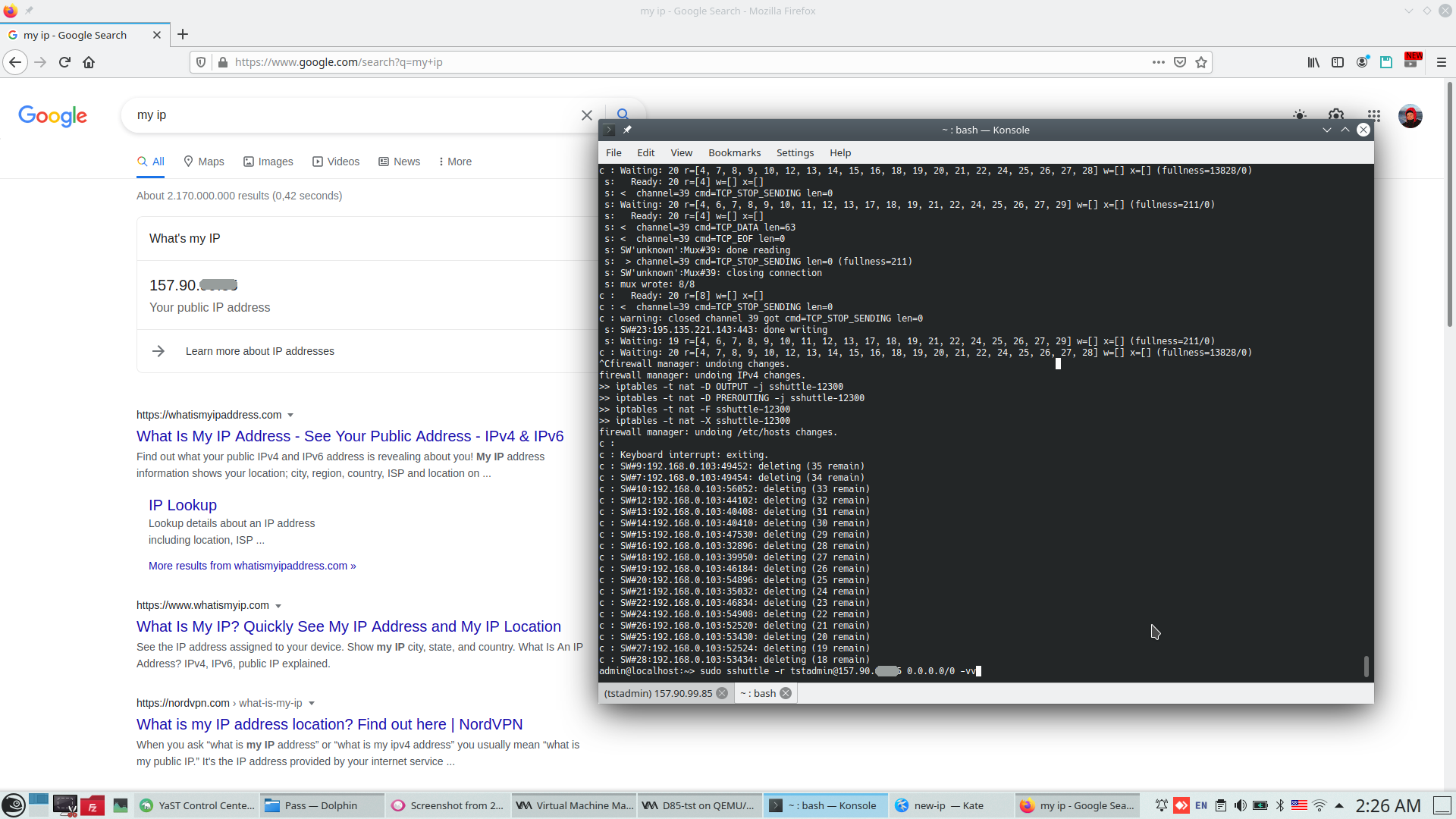Open YaST Control Center from taskbar
Viewport: 1456px width, 819px height.
tap(198, 805)
